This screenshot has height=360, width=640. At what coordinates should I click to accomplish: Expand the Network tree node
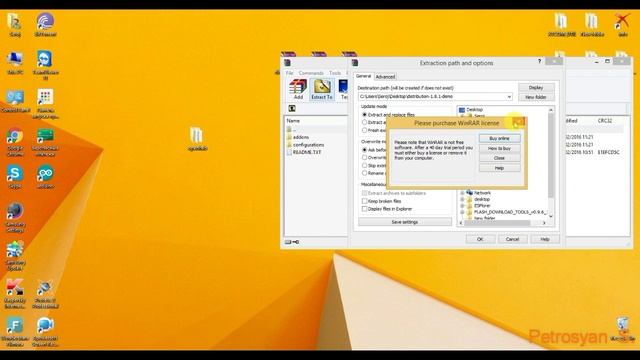point(462,193)
